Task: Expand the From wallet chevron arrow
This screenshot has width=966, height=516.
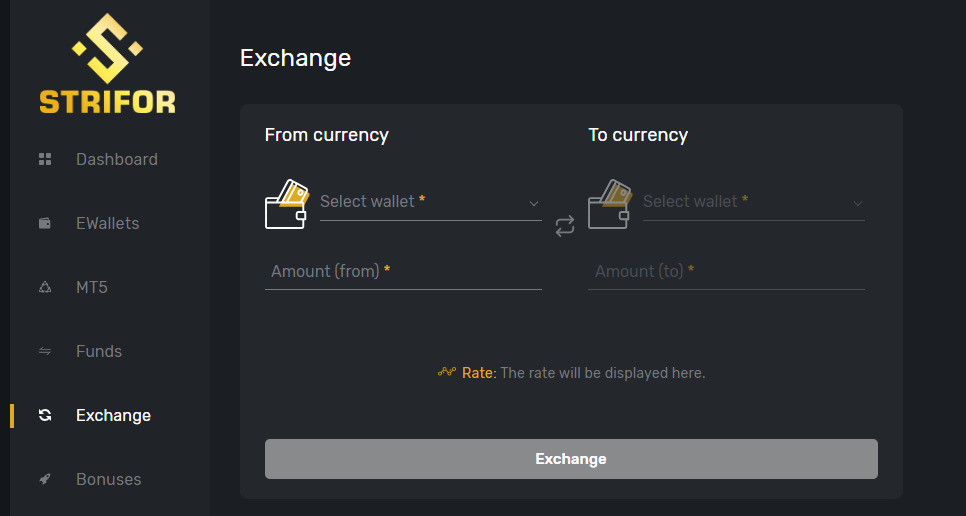Action: tap(534, 204)
